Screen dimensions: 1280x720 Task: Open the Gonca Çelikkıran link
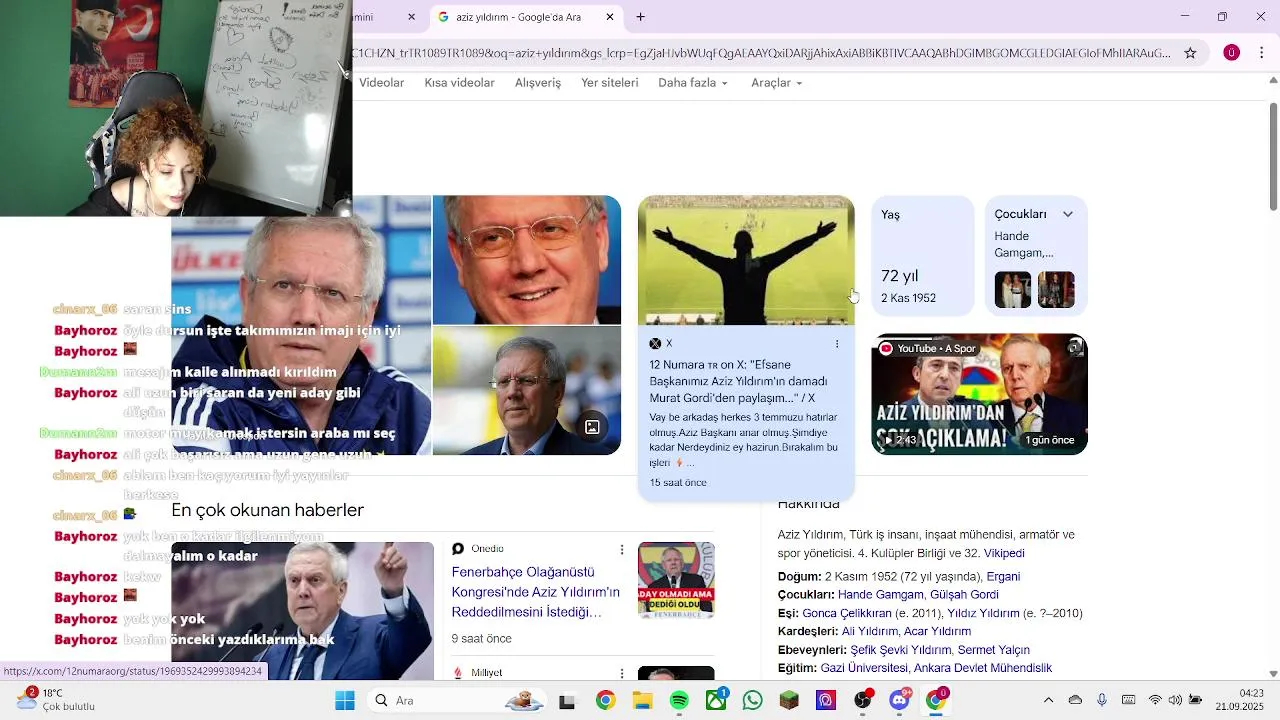(x=847, y=614)
